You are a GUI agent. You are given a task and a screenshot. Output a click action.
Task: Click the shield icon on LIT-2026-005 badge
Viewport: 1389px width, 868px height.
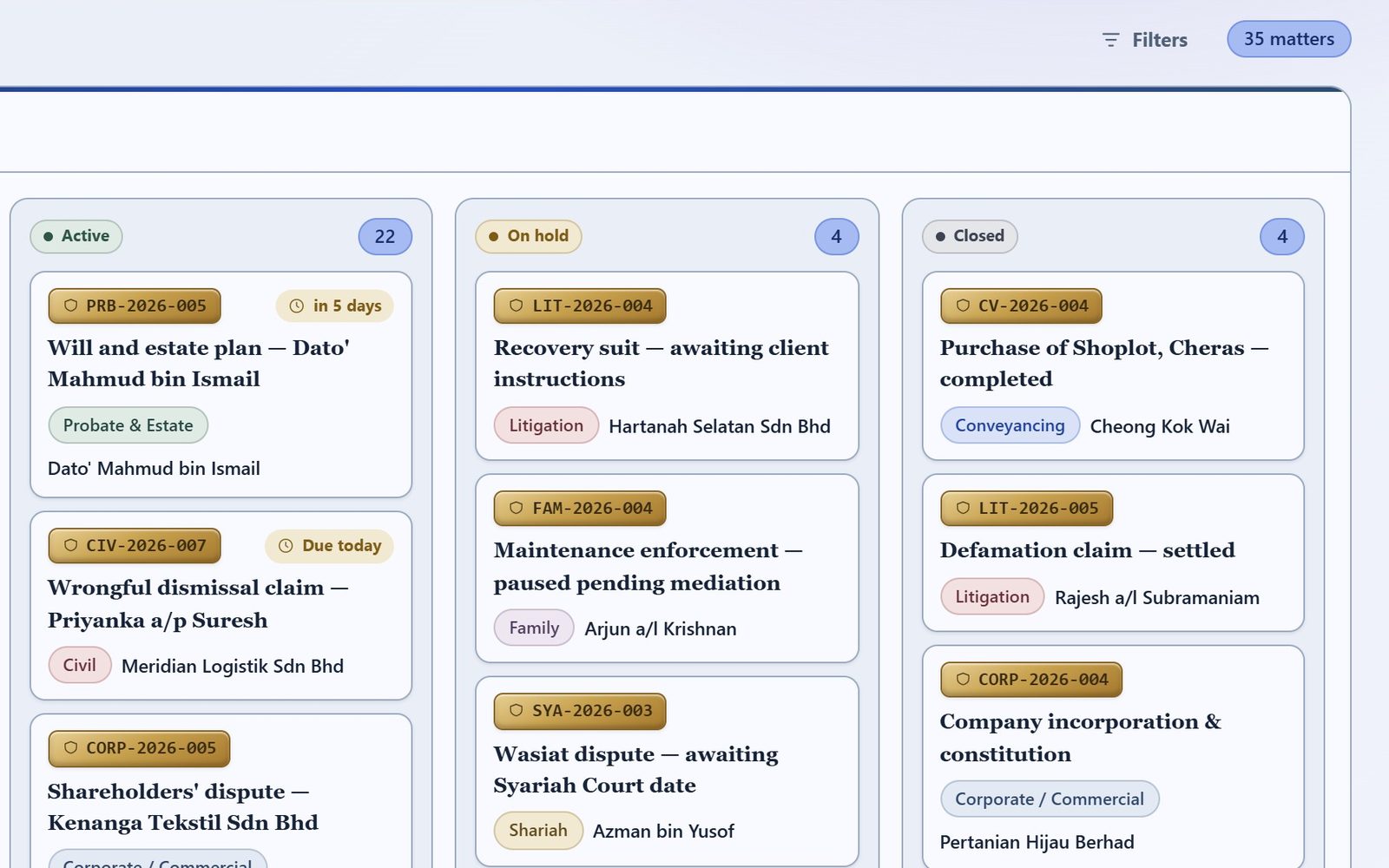[963, 508]
